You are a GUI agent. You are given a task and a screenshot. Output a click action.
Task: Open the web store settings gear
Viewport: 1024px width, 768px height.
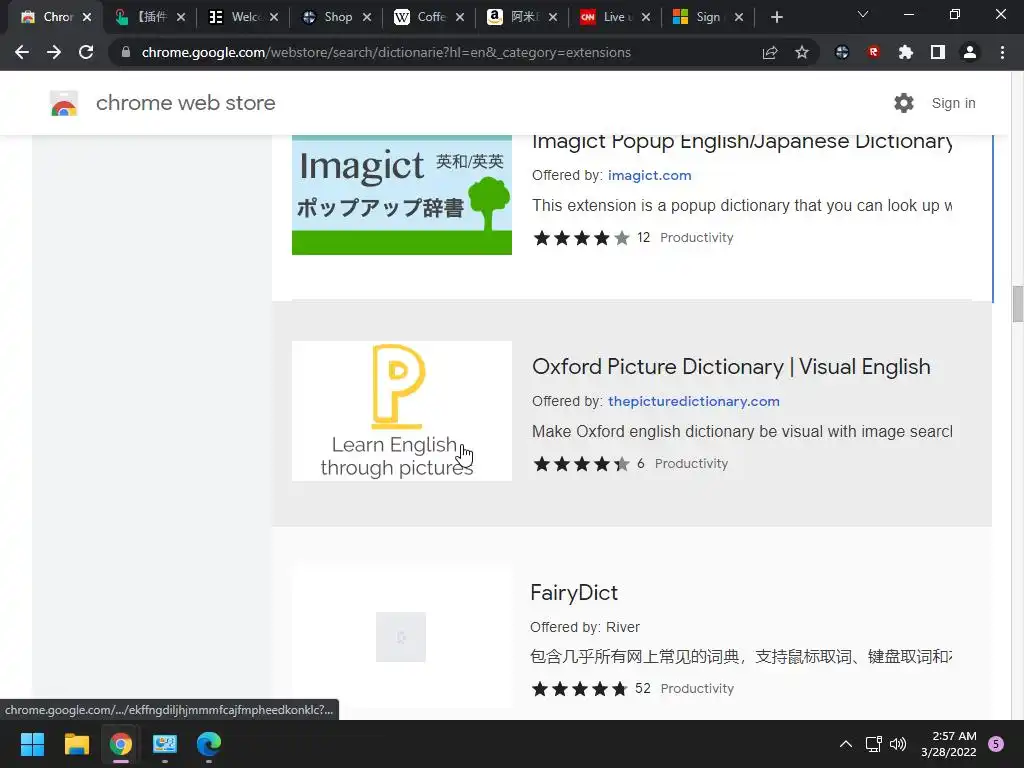point(904,103)
